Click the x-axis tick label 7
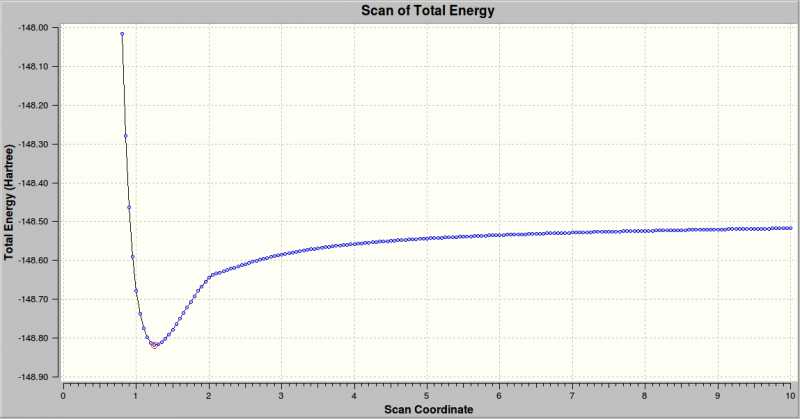This screenshot has width=800, height=419. [x=572, y=396]
